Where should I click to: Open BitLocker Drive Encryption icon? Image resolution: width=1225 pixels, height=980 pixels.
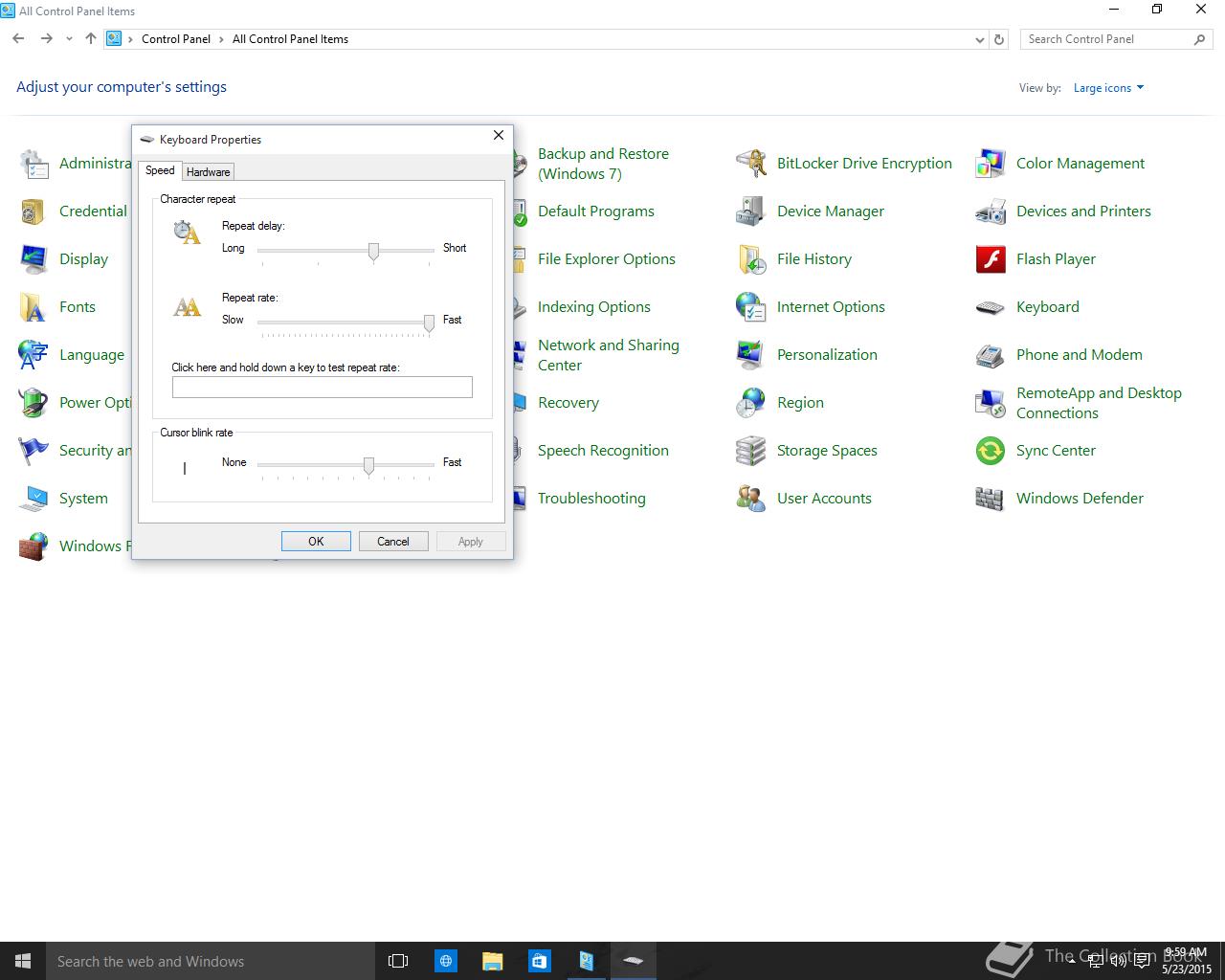[x=750, y=164]
